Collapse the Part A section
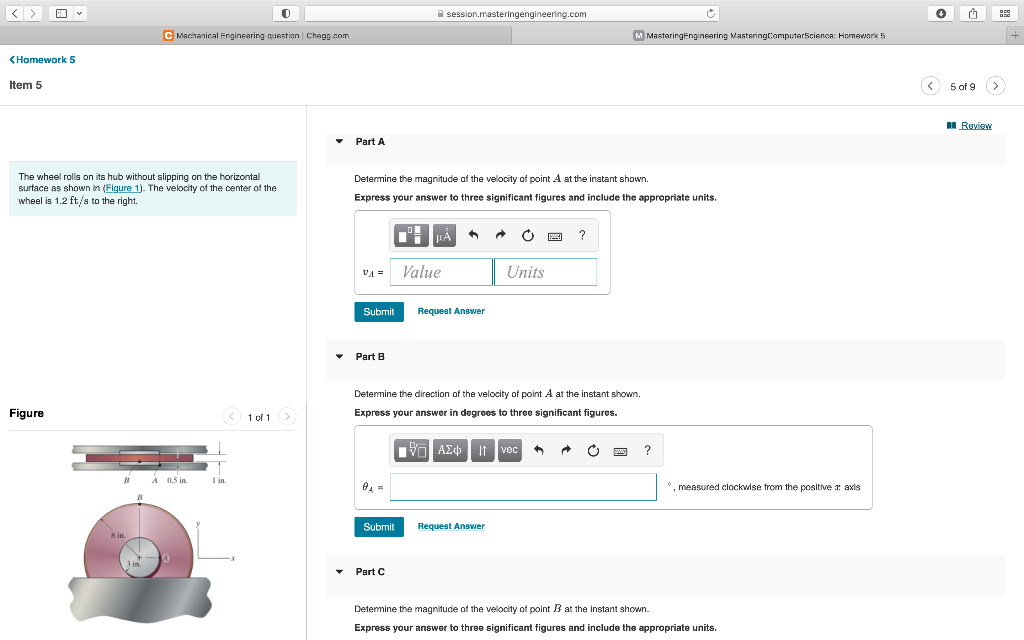The image size is (1024, 640). coord(339,141)
